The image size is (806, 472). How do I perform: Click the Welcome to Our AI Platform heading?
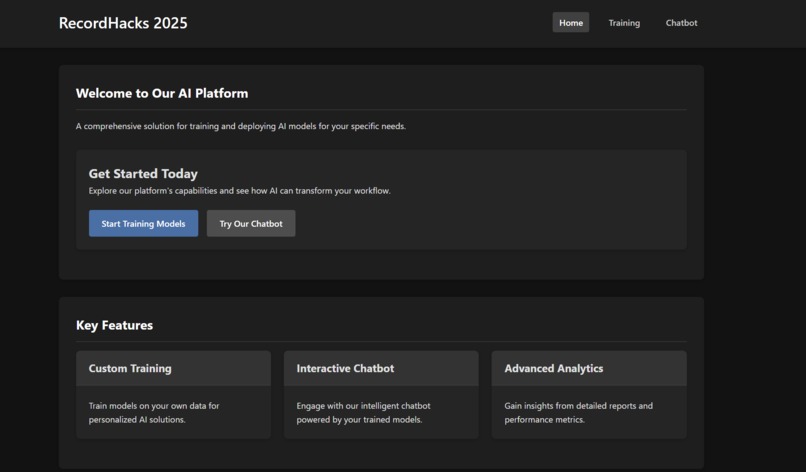[162, 94]
